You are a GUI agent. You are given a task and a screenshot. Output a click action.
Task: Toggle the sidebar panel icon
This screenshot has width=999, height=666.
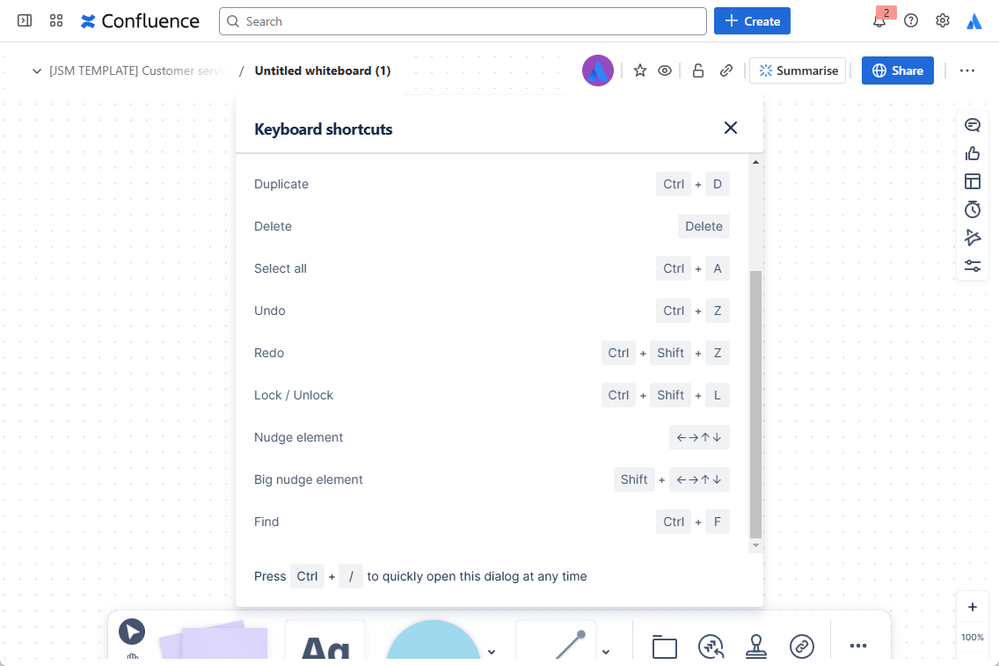[x=24, y=21]
